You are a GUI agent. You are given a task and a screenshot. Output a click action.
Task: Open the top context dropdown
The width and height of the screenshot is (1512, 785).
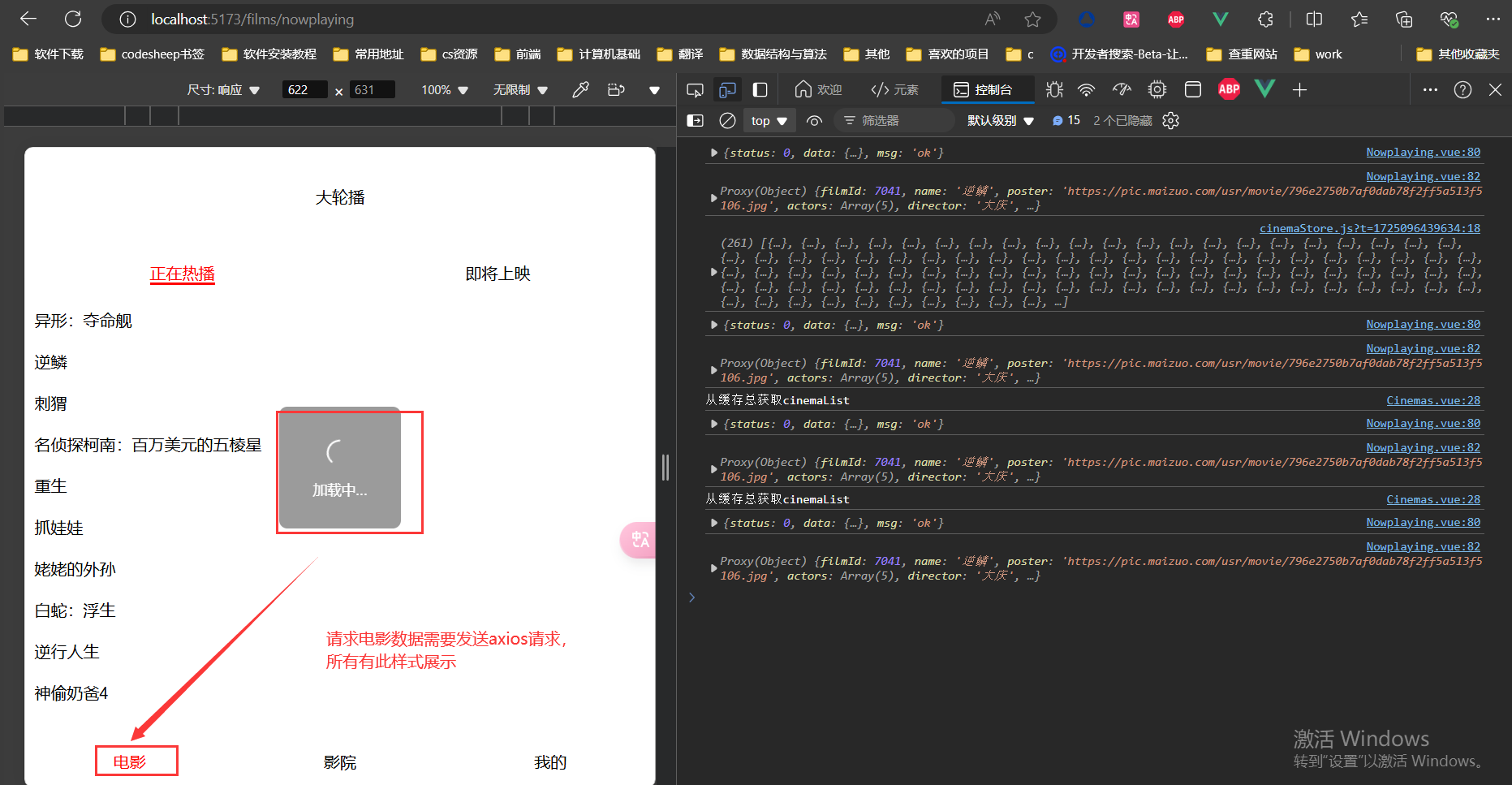point(769,120)
